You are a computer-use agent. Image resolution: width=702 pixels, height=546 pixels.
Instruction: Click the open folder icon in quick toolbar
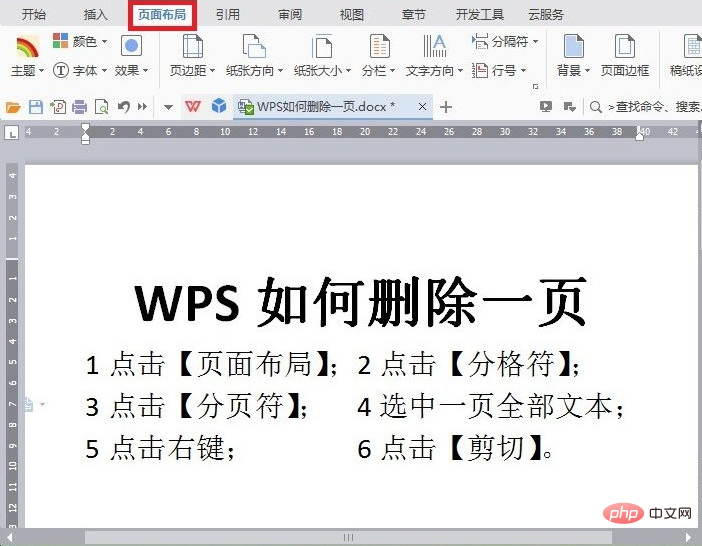tap(13, 107)
